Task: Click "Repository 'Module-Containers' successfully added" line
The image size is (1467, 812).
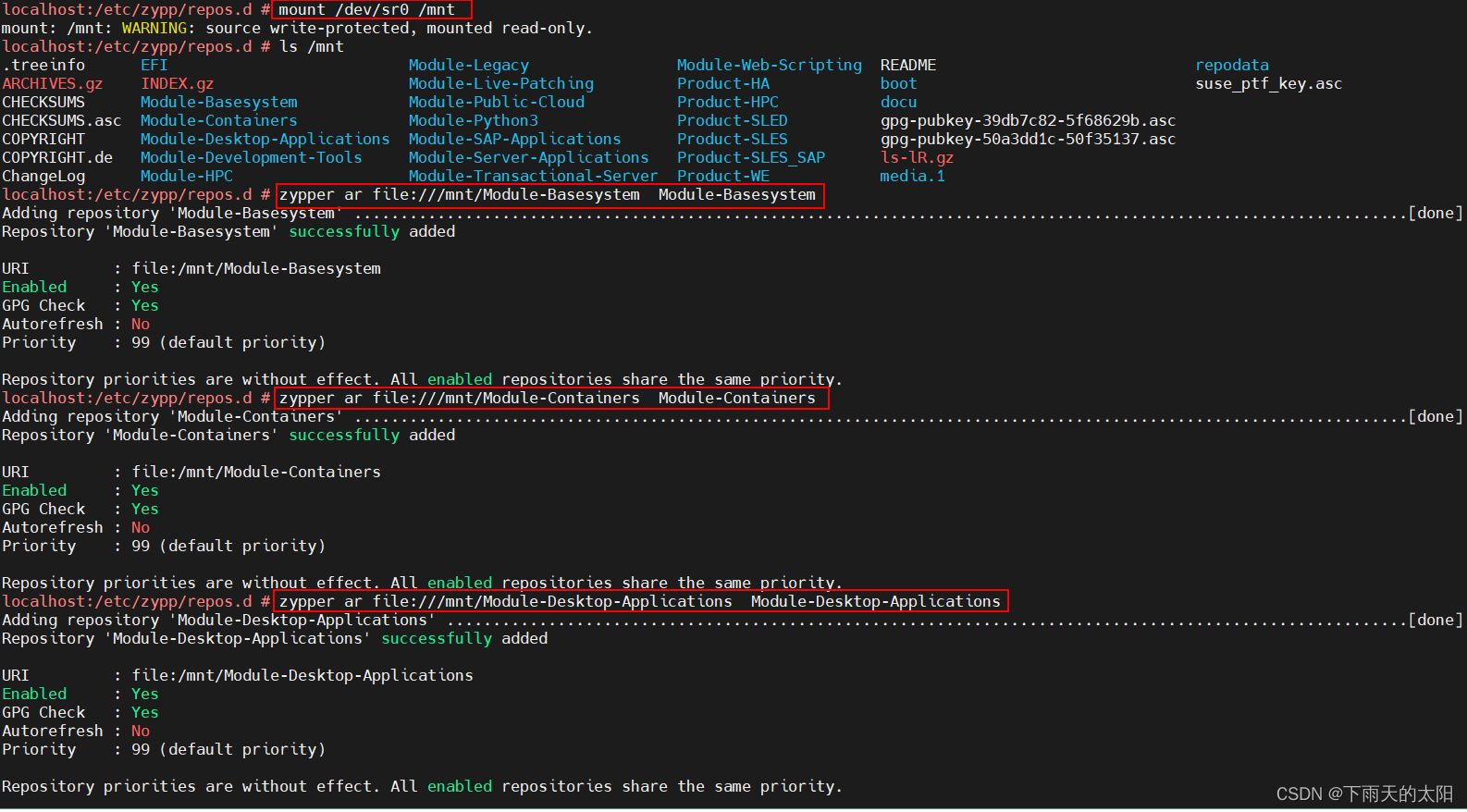Action: 228,435
